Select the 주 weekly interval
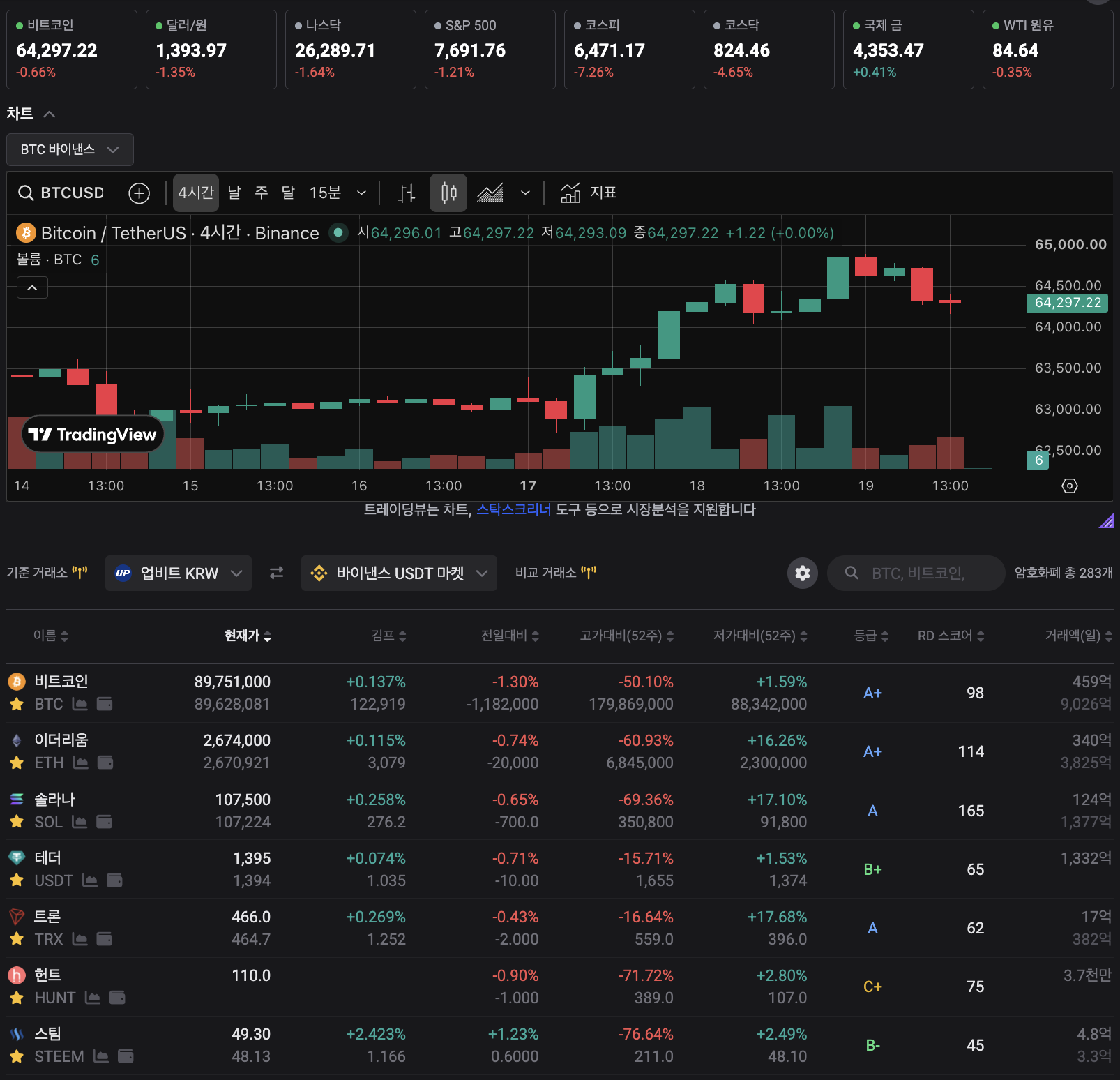 coord(262,193)
